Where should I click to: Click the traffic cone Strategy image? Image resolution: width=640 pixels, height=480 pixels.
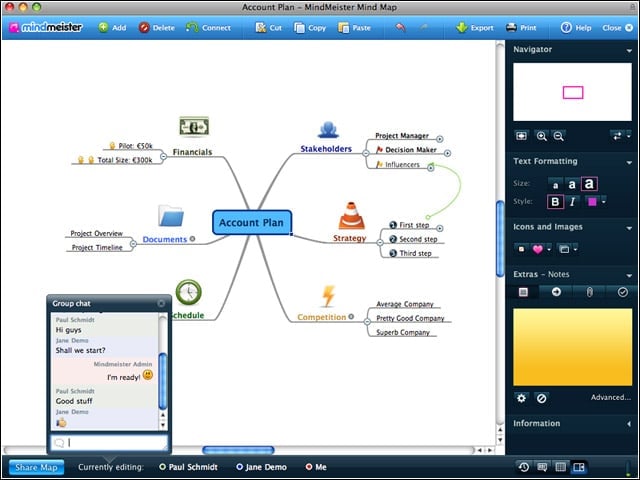coord(351,216)
